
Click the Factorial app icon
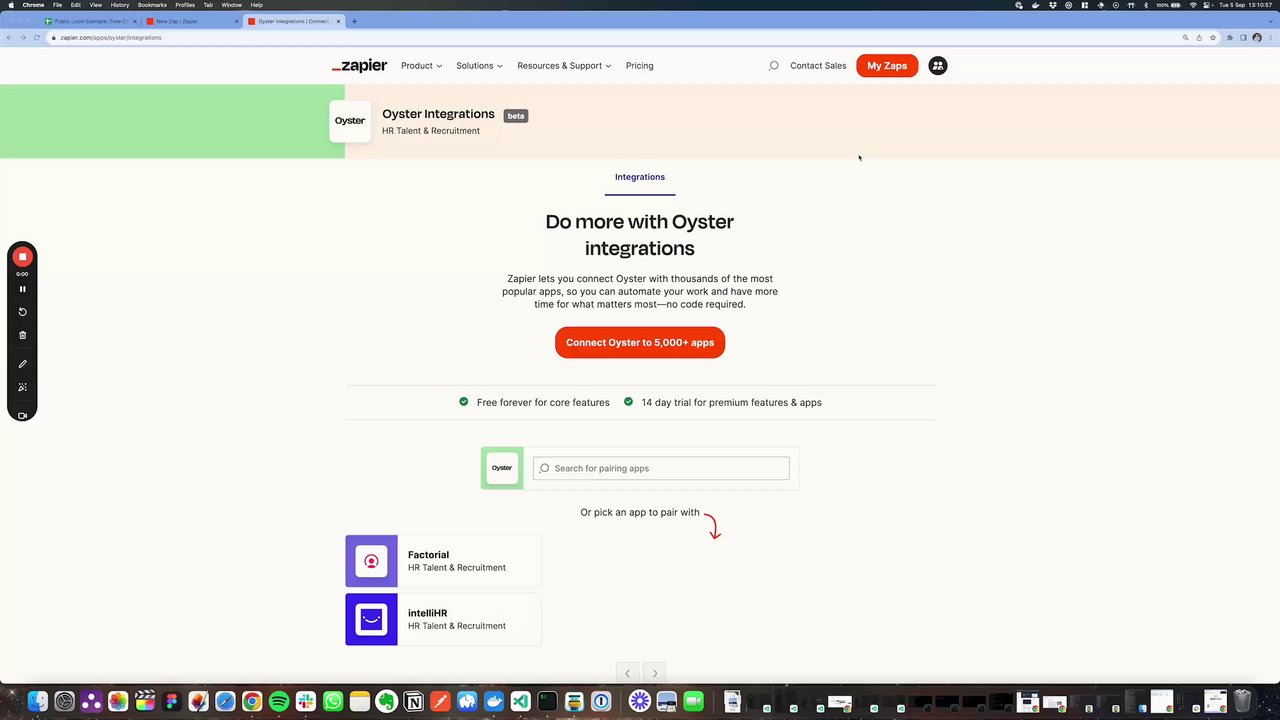(371, 561)
